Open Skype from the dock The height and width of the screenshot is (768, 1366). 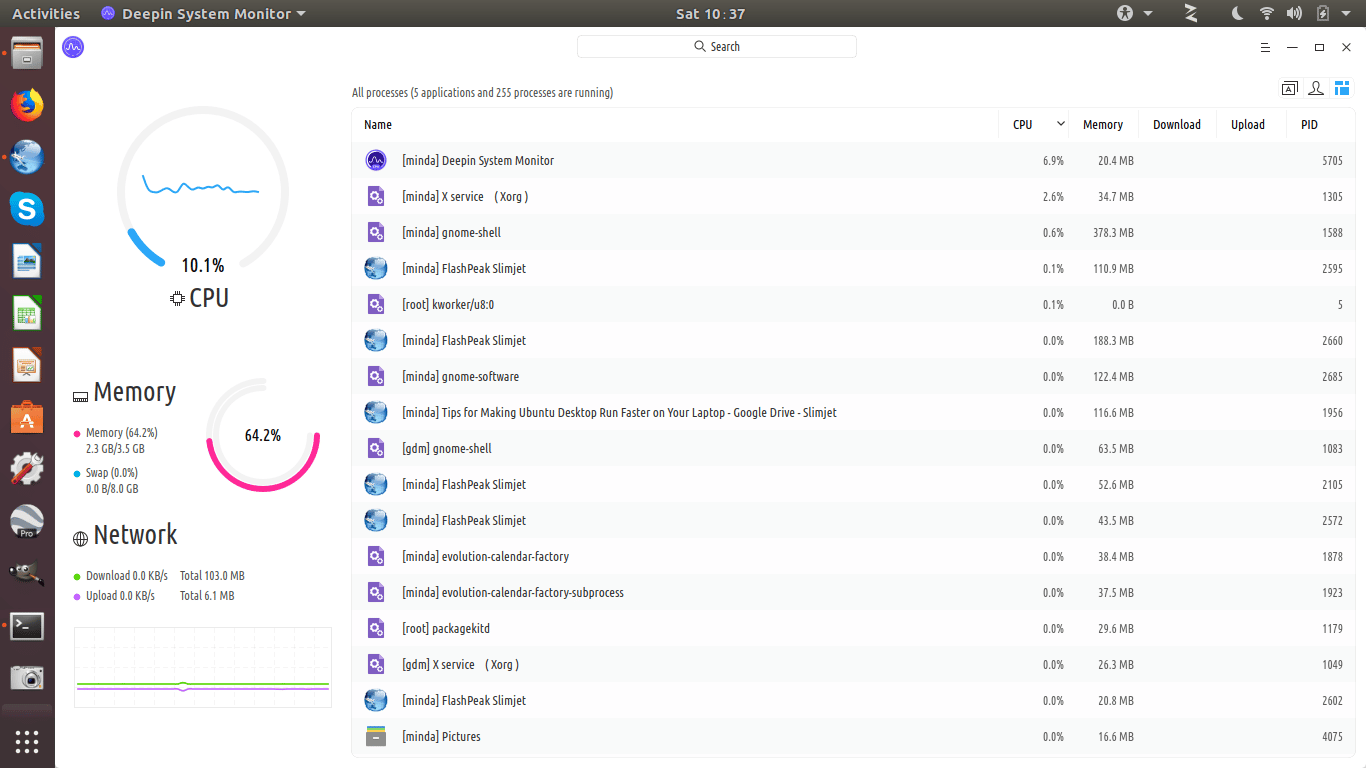27,209
